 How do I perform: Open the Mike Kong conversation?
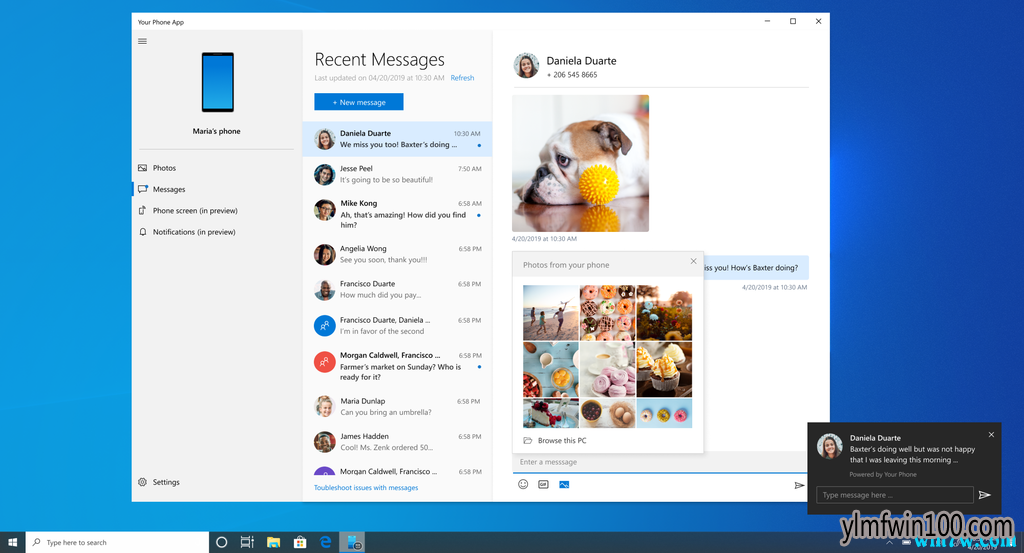click(397, 213)
